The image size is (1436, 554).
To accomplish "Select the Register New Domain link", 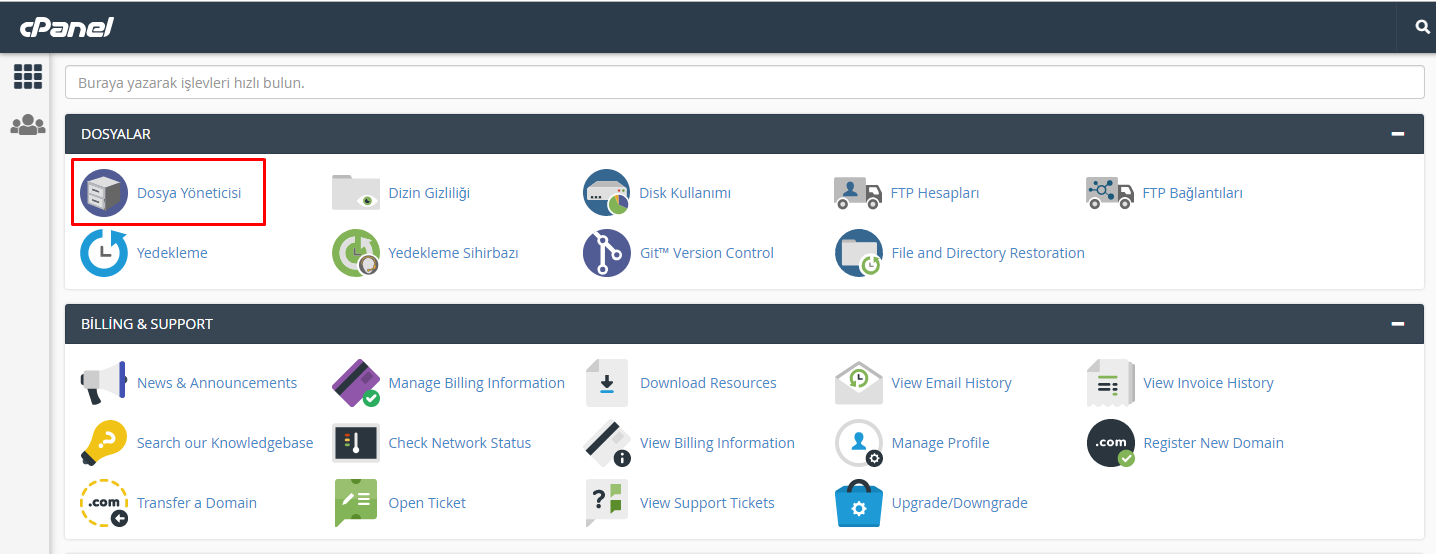I will [1213, 443].
